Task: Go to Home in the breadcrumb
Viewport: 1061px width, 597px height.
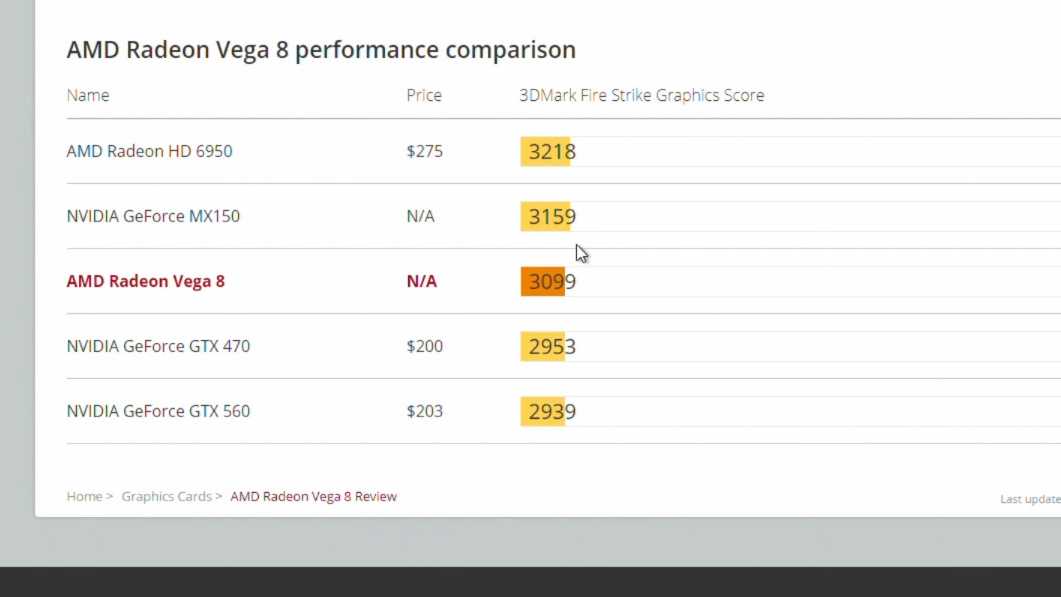Action: point(84,496)
